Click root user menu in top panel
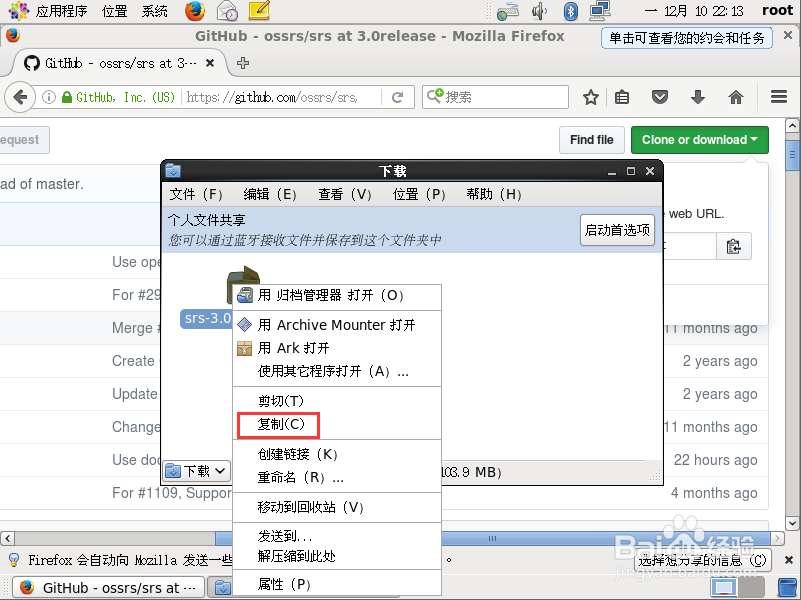This screenshot has height=600, width=801. coord(778,11)
